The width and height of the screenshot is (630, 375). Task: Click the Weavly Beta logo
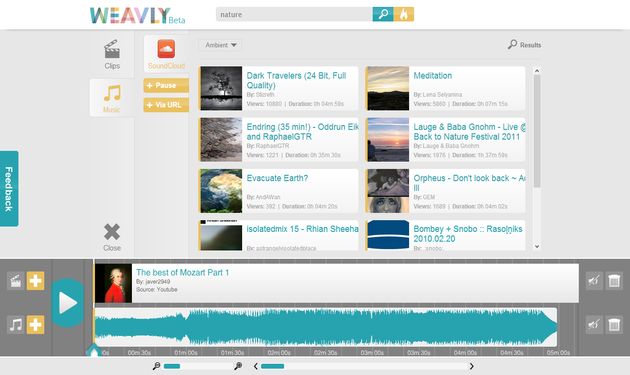[137, 16]
